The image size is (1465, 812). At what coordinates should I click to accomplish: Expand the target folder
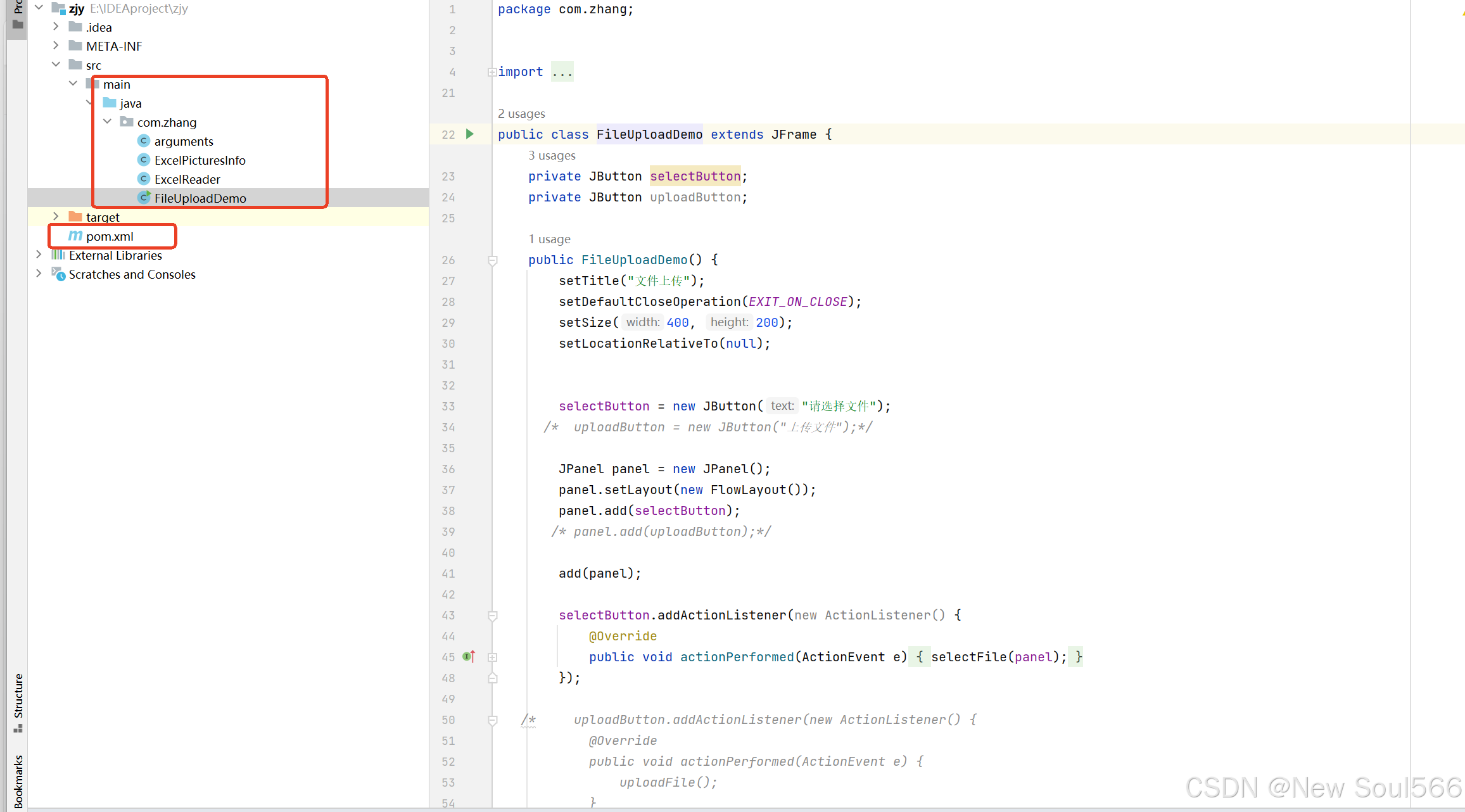click(56, 217)
